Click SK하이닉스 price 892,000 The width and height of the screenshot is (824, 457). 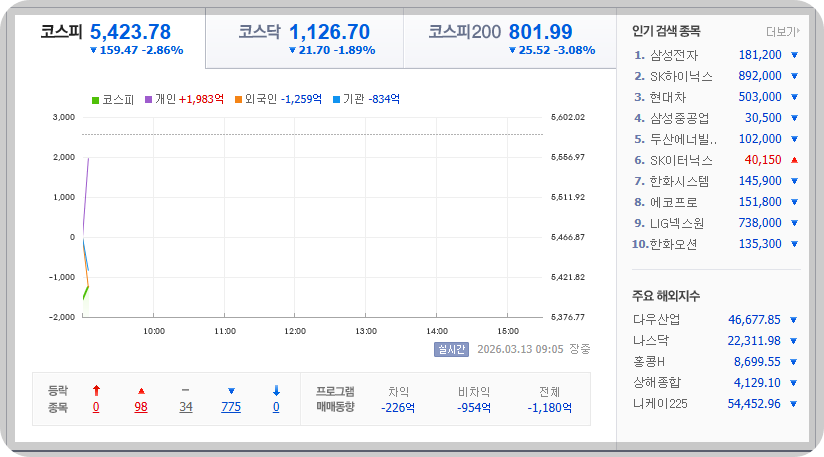coord(760,76)
